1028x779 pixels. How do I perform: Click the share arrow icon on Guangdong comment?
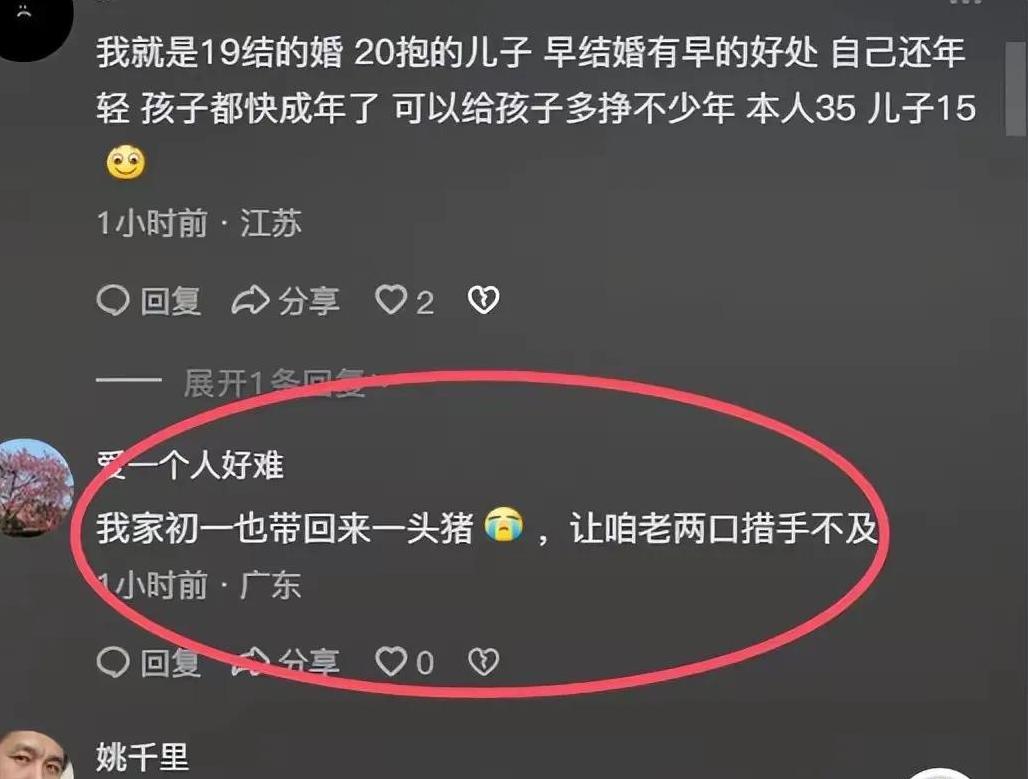click(x=250, y=662)
